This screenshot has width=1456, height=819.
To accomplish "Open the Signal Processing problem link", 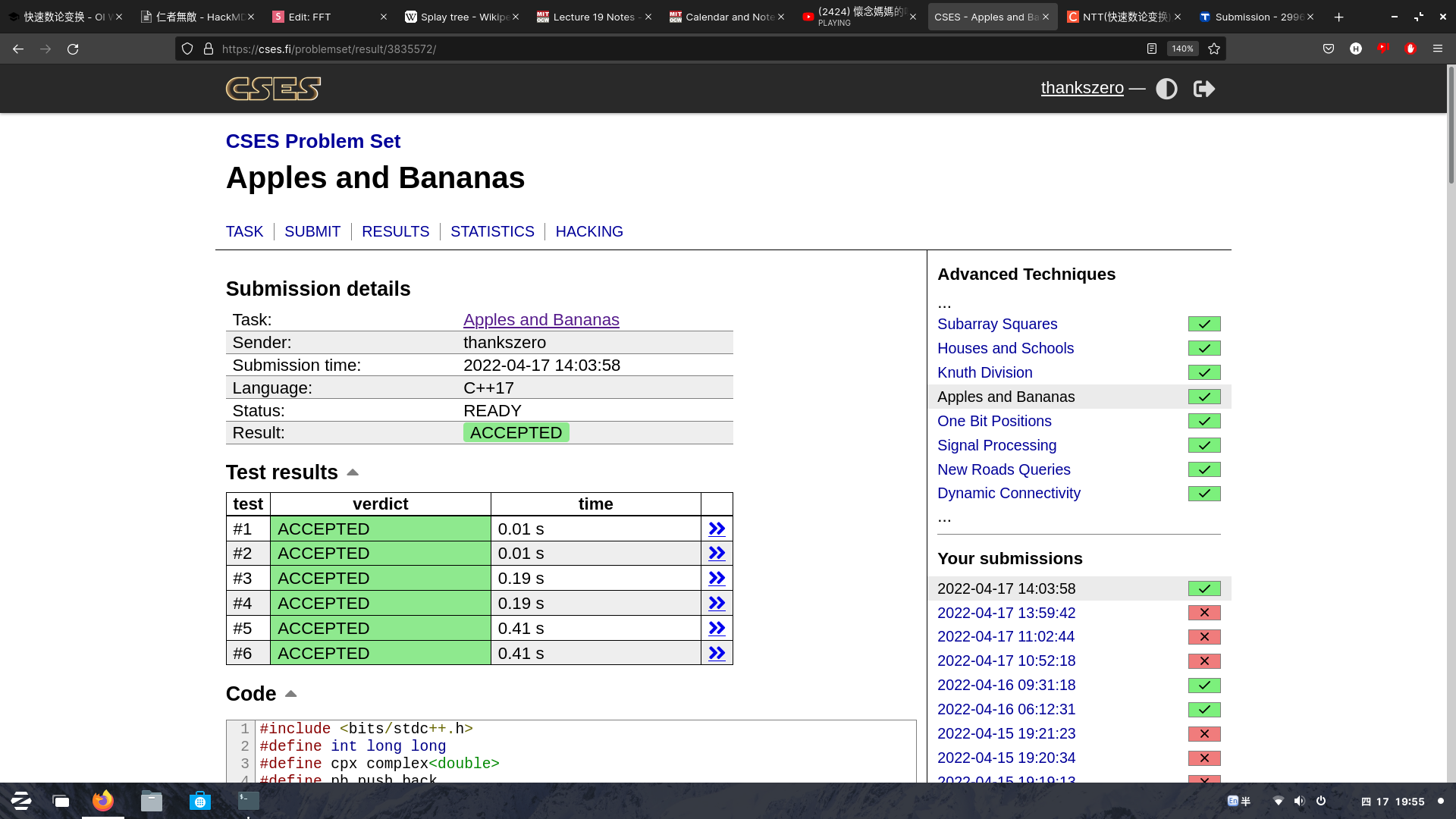I will pos(996,445).
